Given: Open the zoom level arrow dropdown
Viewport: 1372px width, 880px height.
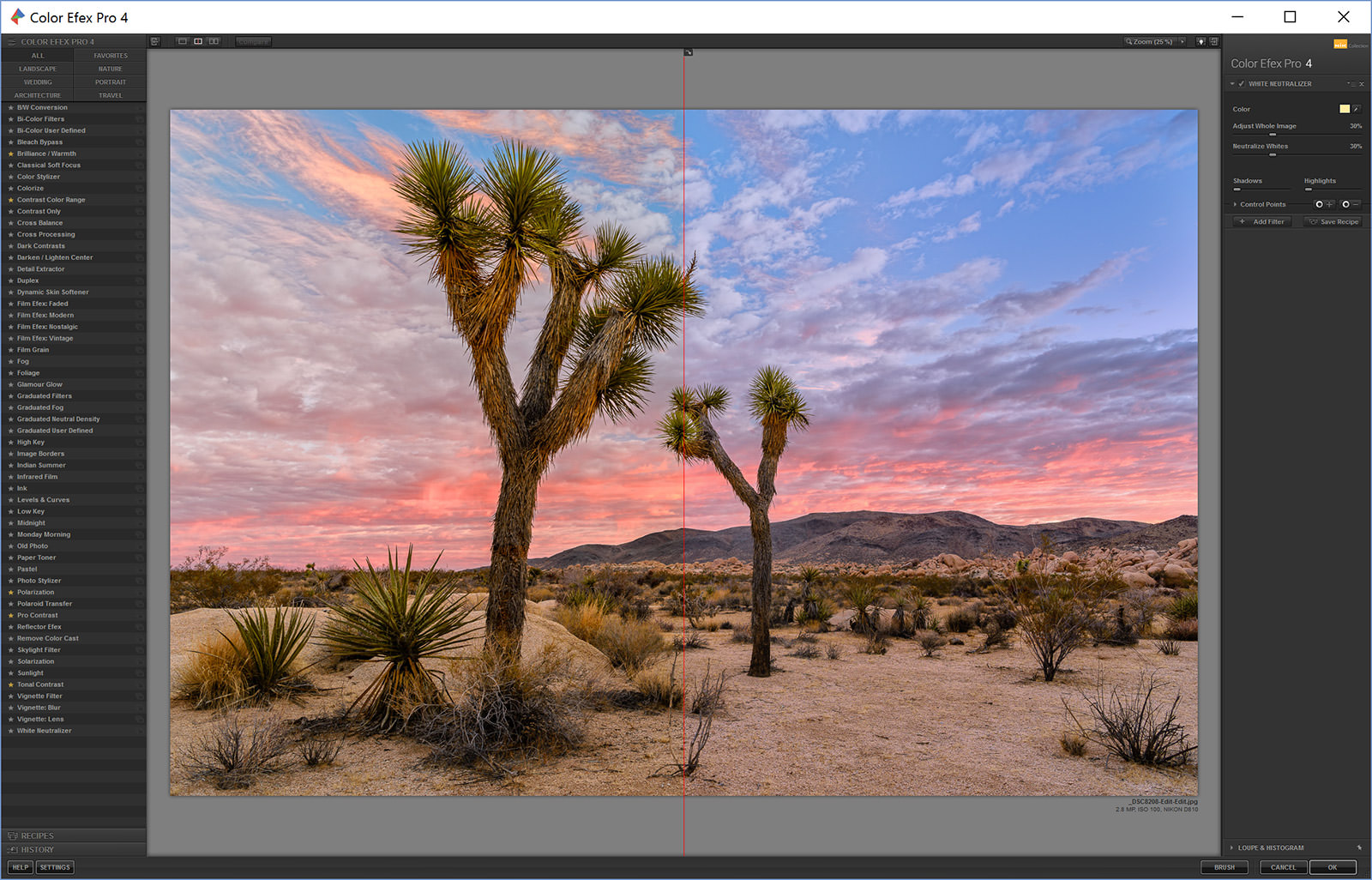Looking at the screenshot, I should (1182, 41).
